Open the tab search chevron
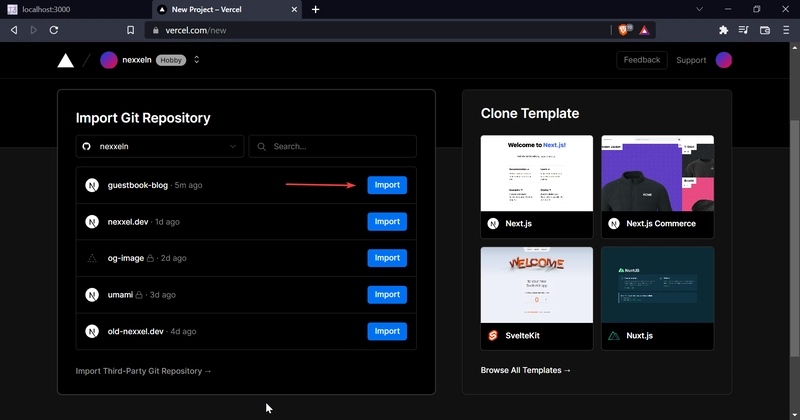The image size is (800, 420). coord(699,9)
